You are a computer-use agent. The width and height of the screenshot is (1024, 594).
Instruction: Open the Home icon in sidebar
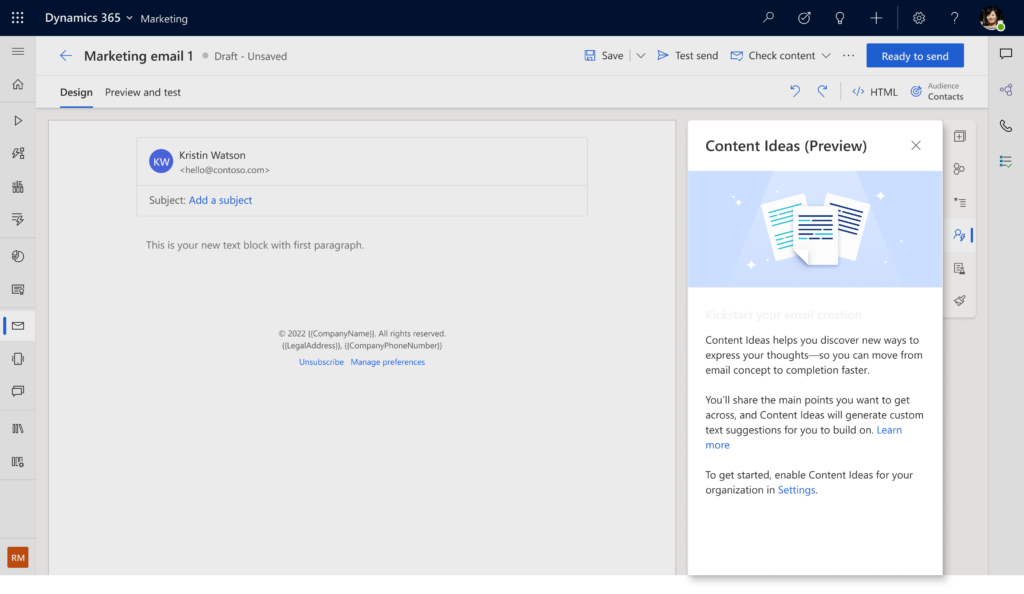click(x=17, y=84)
